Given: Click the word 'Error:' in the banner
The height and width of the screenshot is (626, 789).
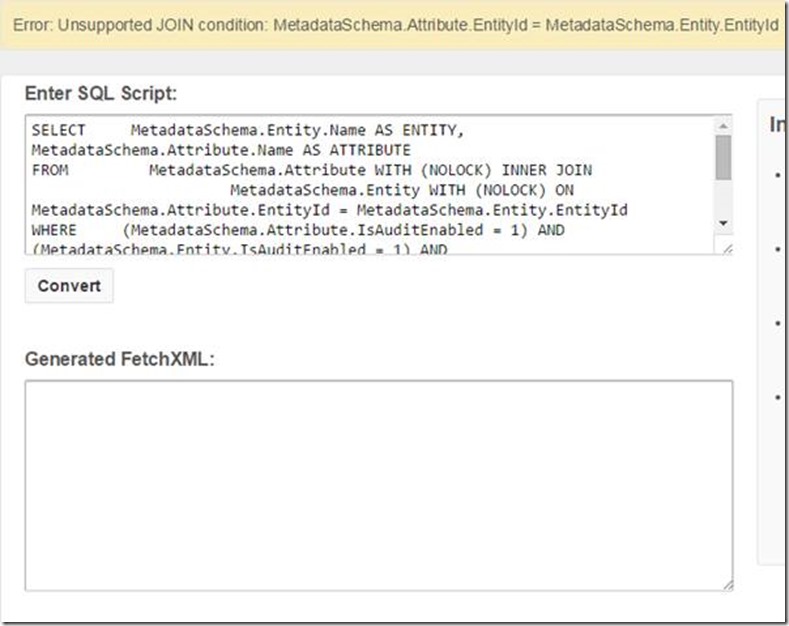Looking at the screenshot, I should coord(33,25).
